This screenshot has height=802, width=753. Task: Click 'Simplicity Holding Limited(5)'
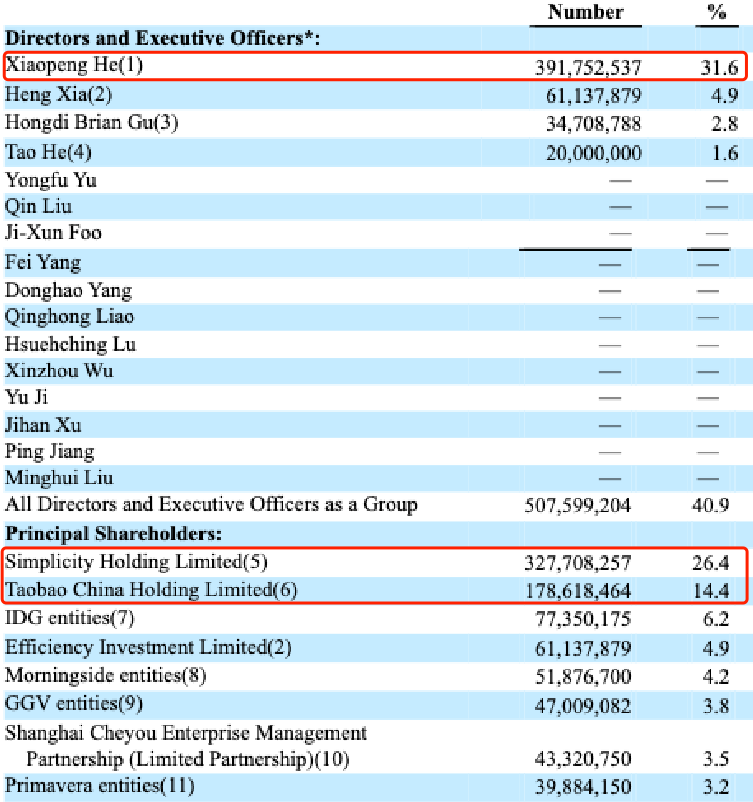click(136, 562)
